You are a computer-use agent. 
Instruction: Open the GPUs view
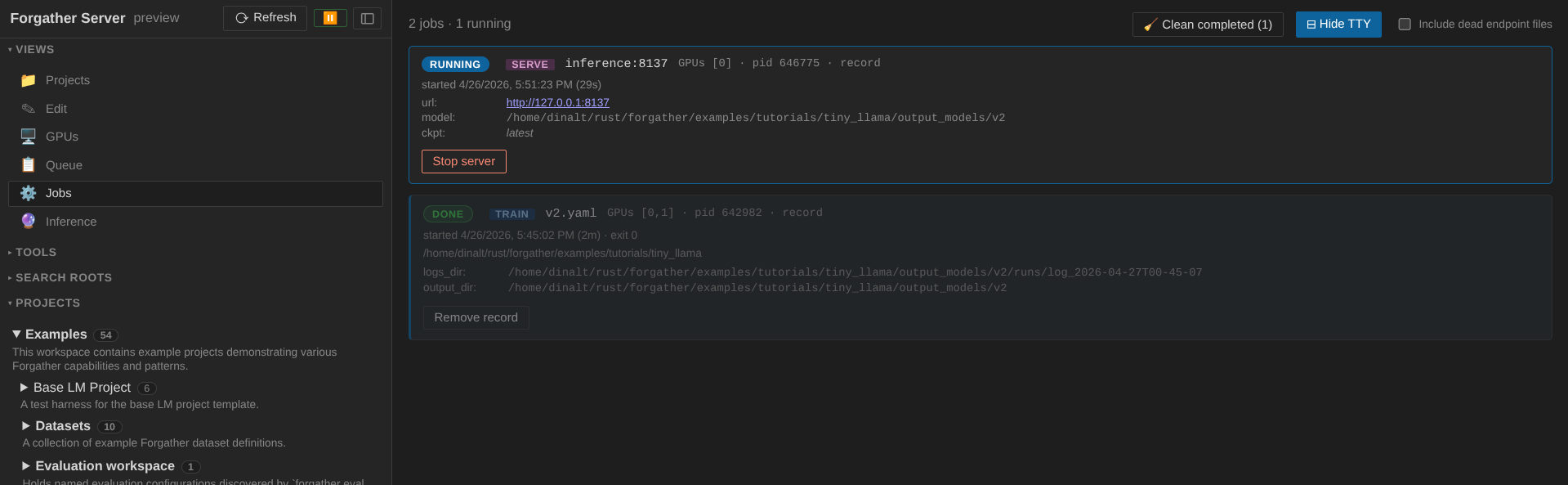point(195,137)
